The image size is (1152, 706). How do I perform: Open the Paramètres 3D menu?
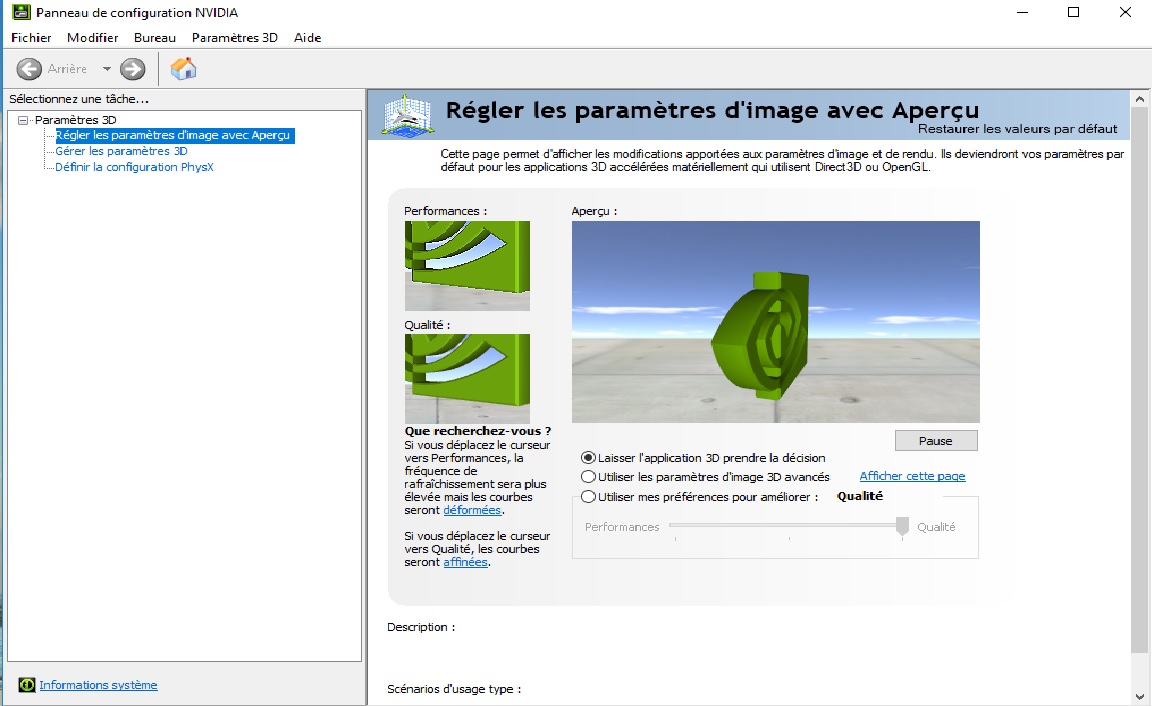(234, 38)
